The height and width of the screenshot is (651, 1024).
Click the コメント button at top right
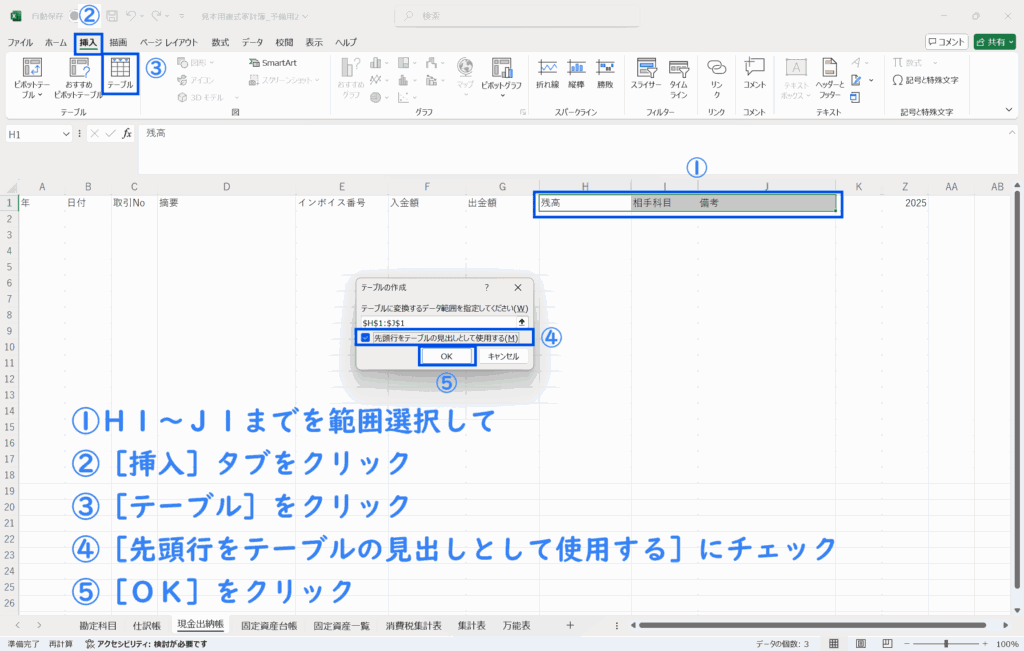(946, 42)
